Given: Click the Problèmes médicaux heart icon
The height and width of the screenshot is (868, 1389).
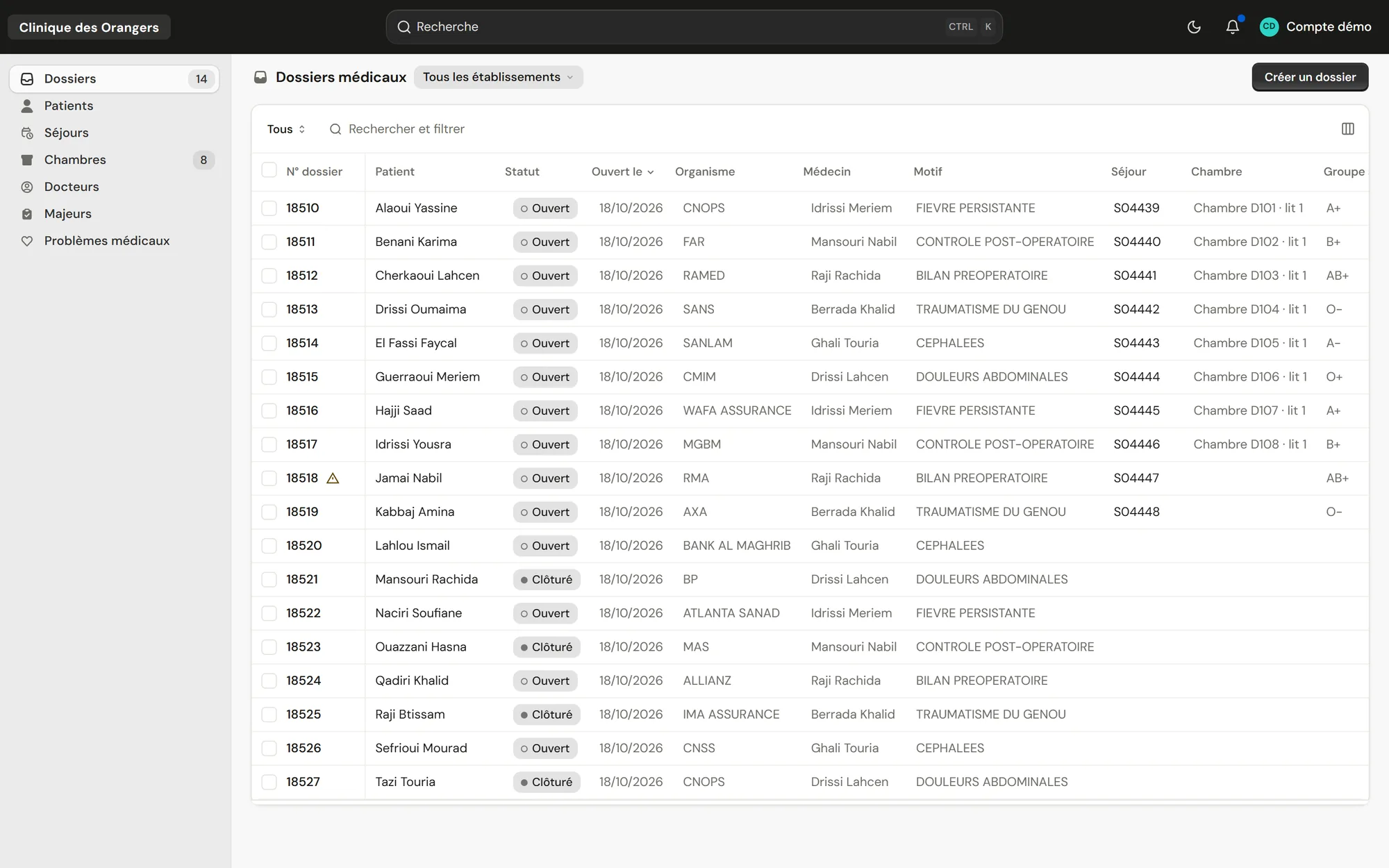Looking at the screenshot, I should pyautogui.click(x=27, y=241).
